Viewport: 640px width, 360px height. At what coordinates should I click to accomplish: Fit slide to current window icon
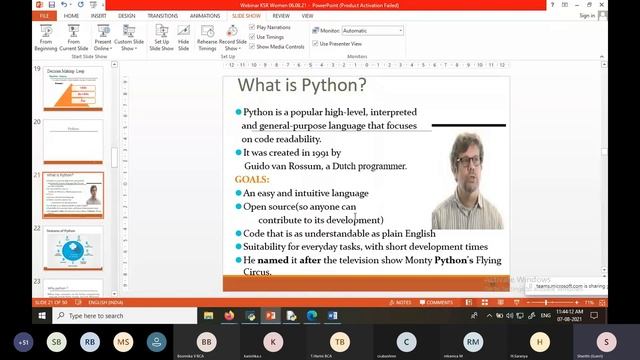coord(602,302)
